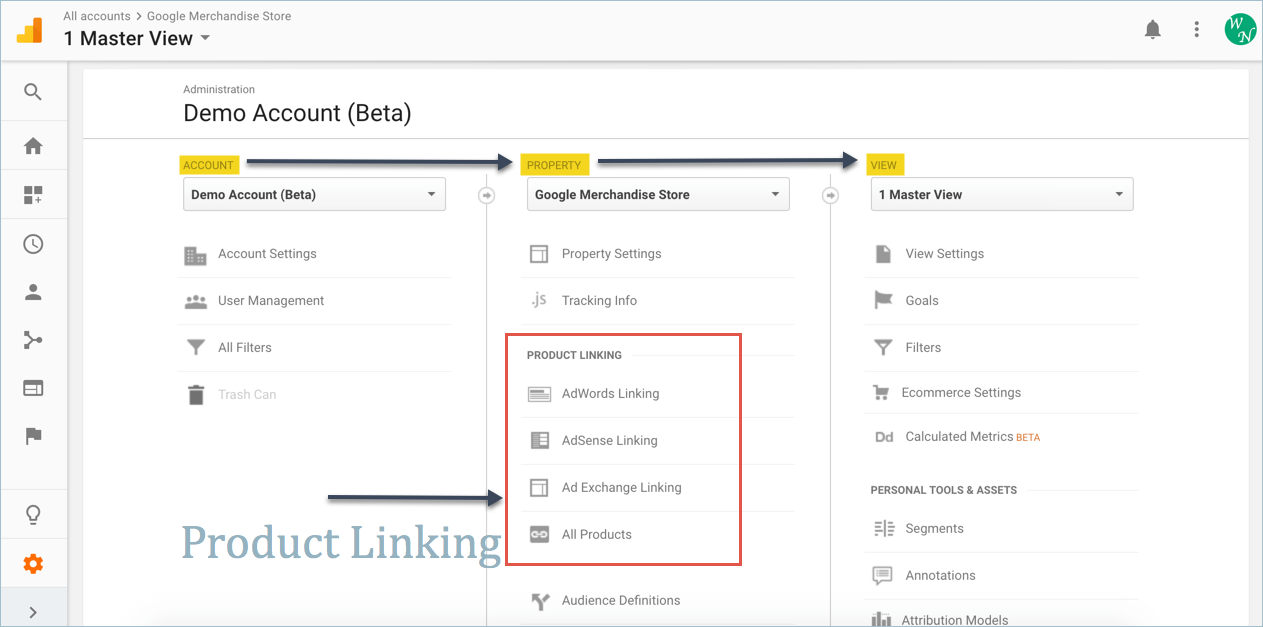Viewport: 1263px width, 627px height.
Task: Open All Products link
Action: point(597,535)
